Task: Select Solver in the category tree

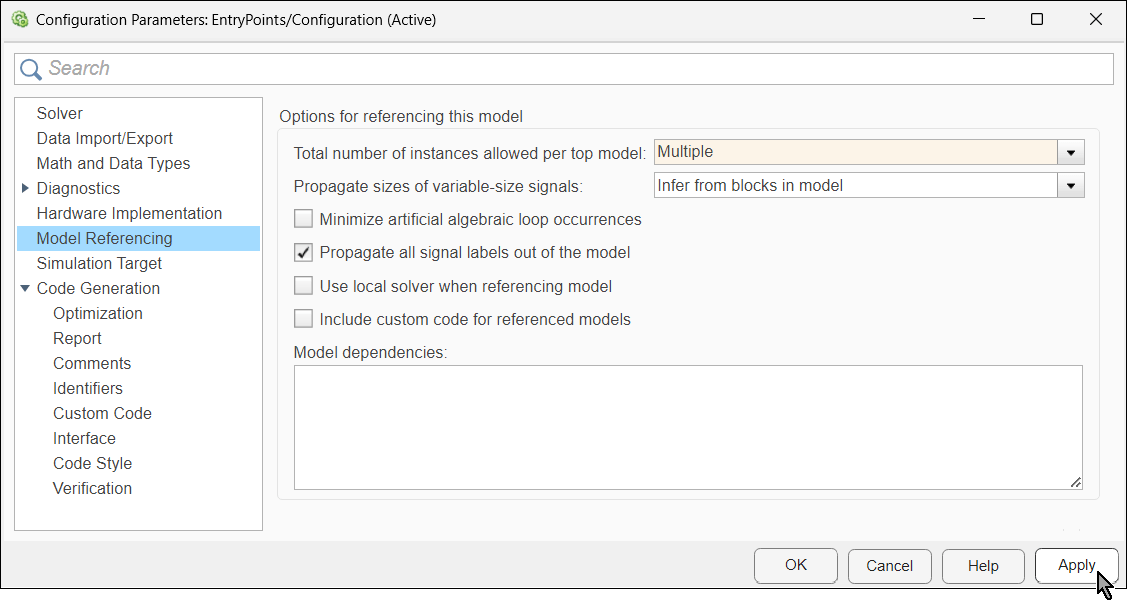Action: pos(59,112)
